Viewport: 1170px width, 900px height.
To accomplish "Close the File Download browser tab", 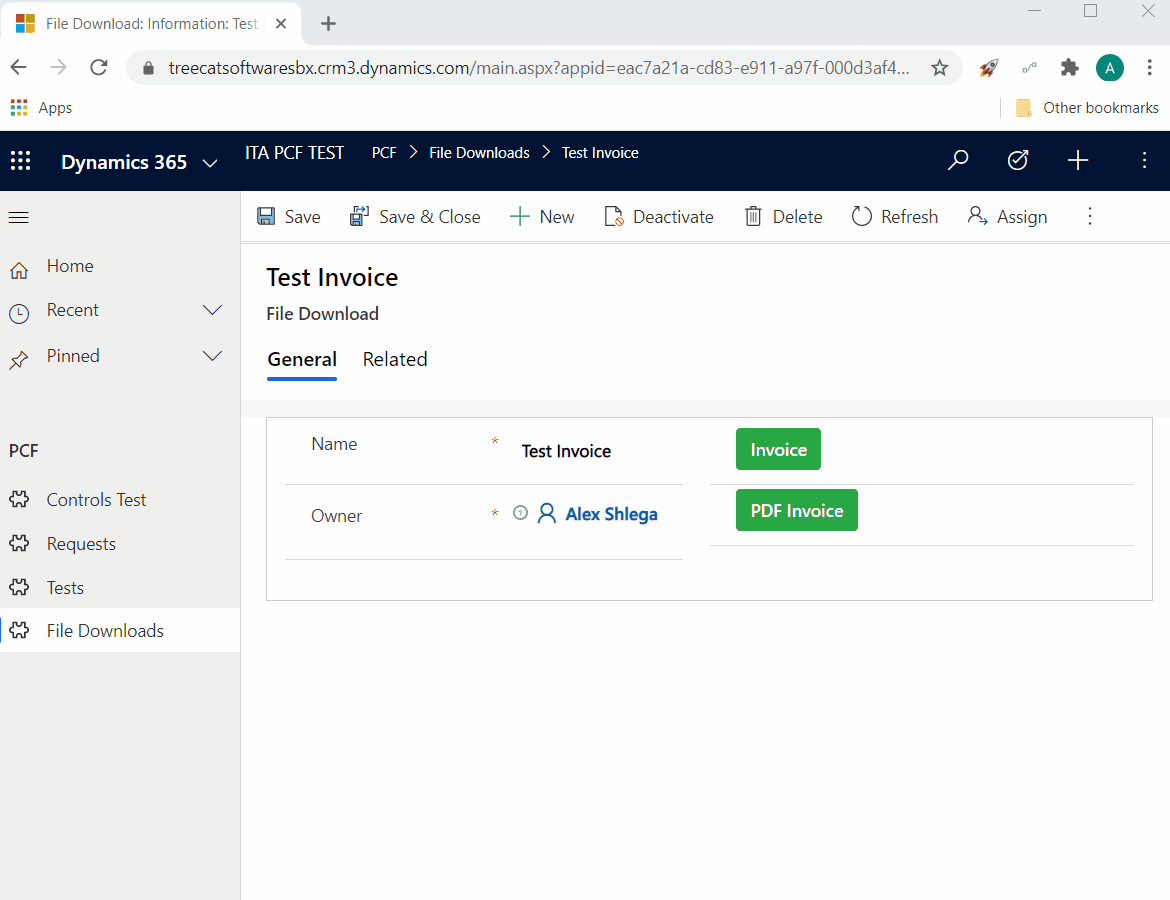I will [x=281, y=24].
